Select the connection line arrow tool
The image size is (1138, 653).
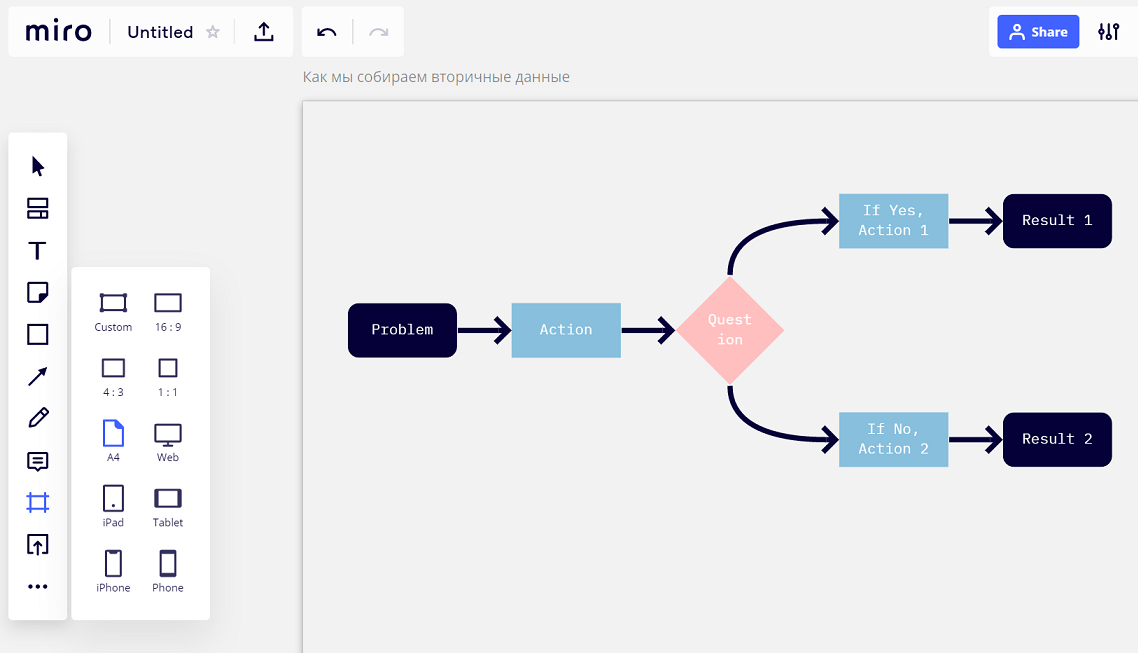pyautogui.click(x=38, y=377)
